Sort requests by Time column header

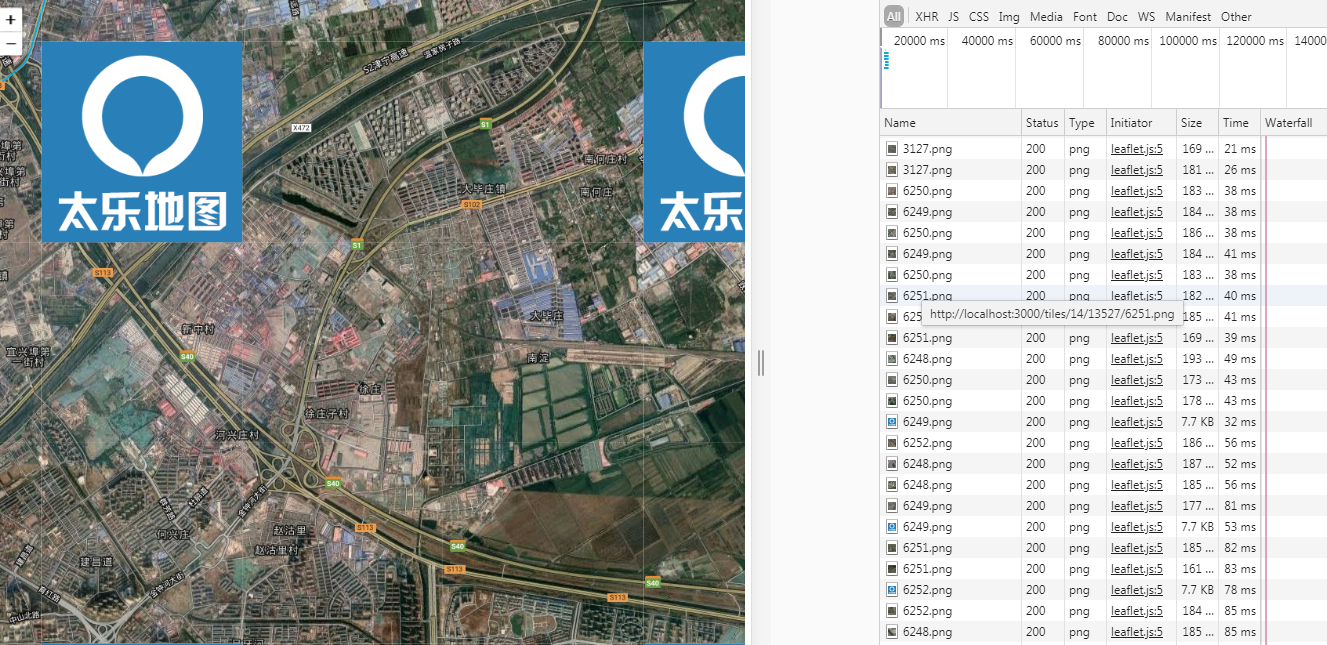(1239, 123)
